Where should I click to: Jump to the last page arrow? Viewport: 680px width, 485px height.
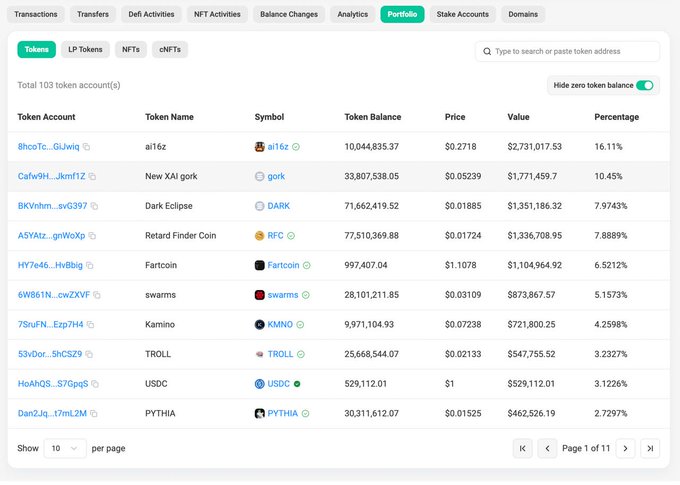coord(650,448)
